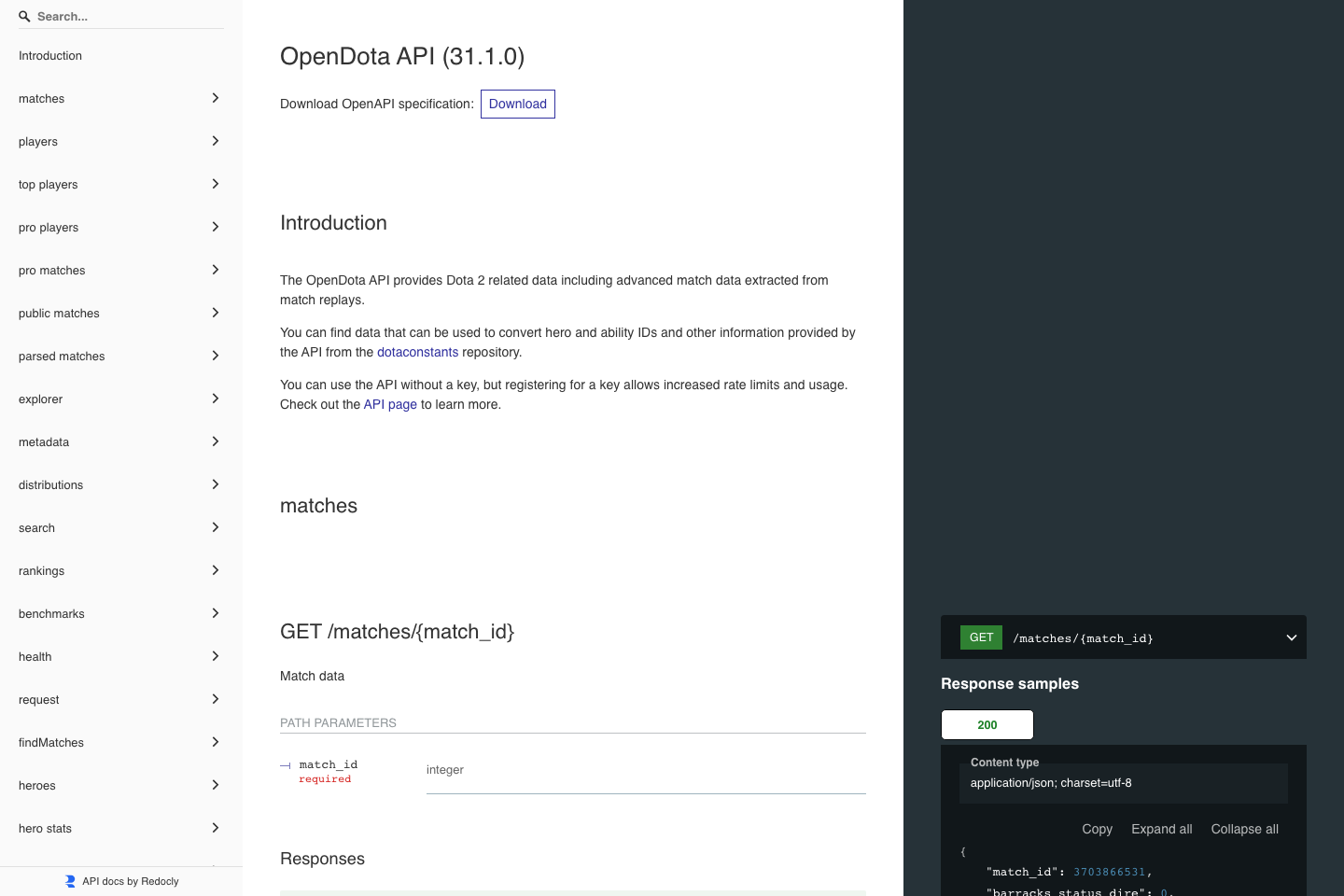Open the pro matches section chevron
The height and width of the screenshot is (896, 1344).
click(x=216, y=270)
